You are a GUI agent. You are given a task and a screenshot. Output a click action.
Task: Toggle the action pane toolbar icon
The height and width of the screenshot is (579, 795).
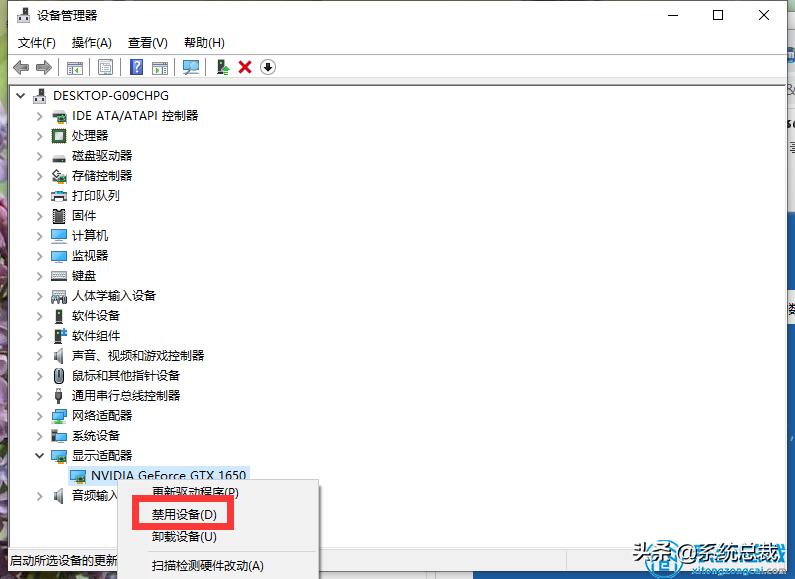[x=160, y=67]
